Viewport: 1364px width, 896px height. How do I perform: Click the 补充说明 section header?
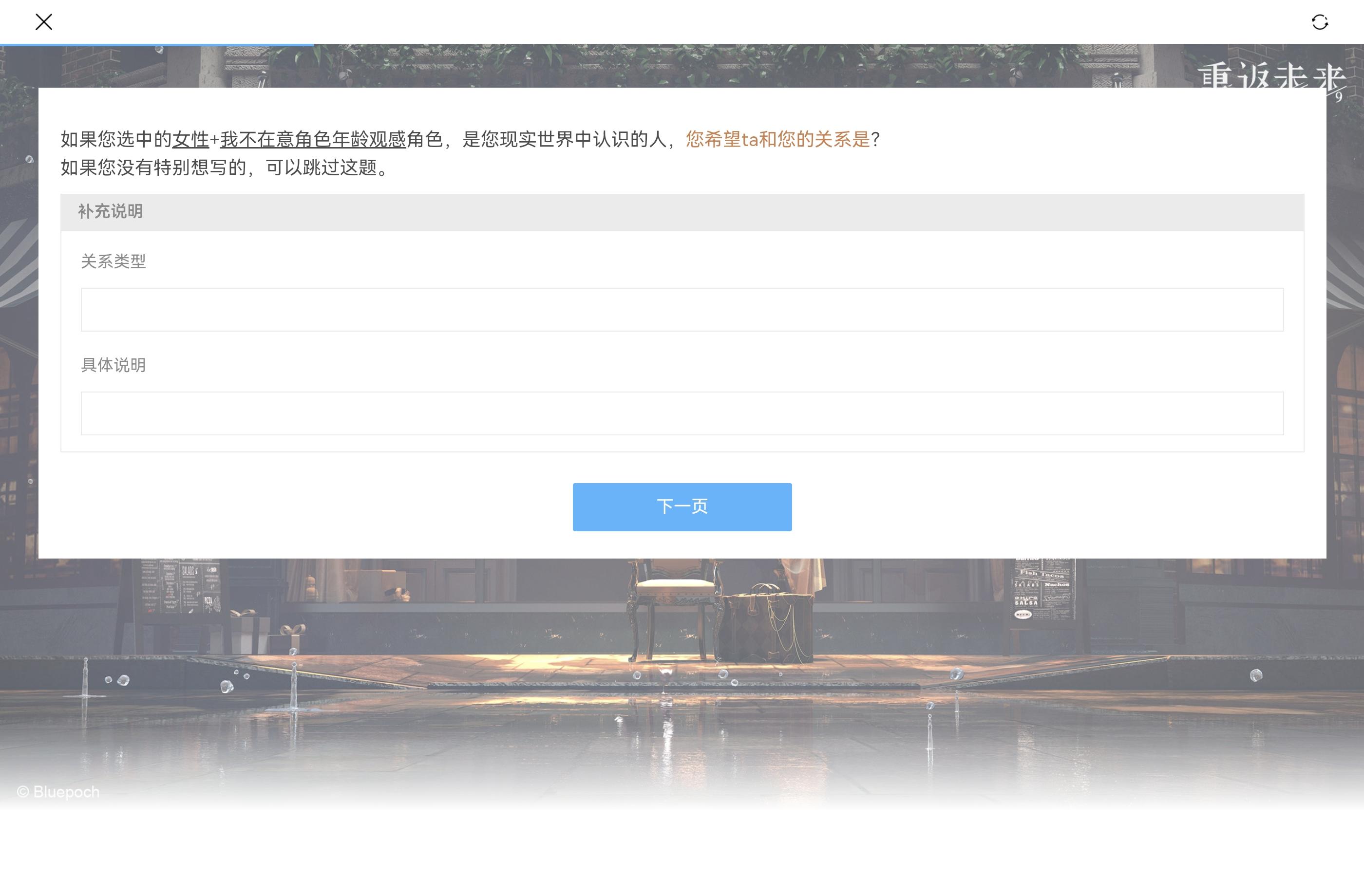pyautogui.click(x=111, y=212)
